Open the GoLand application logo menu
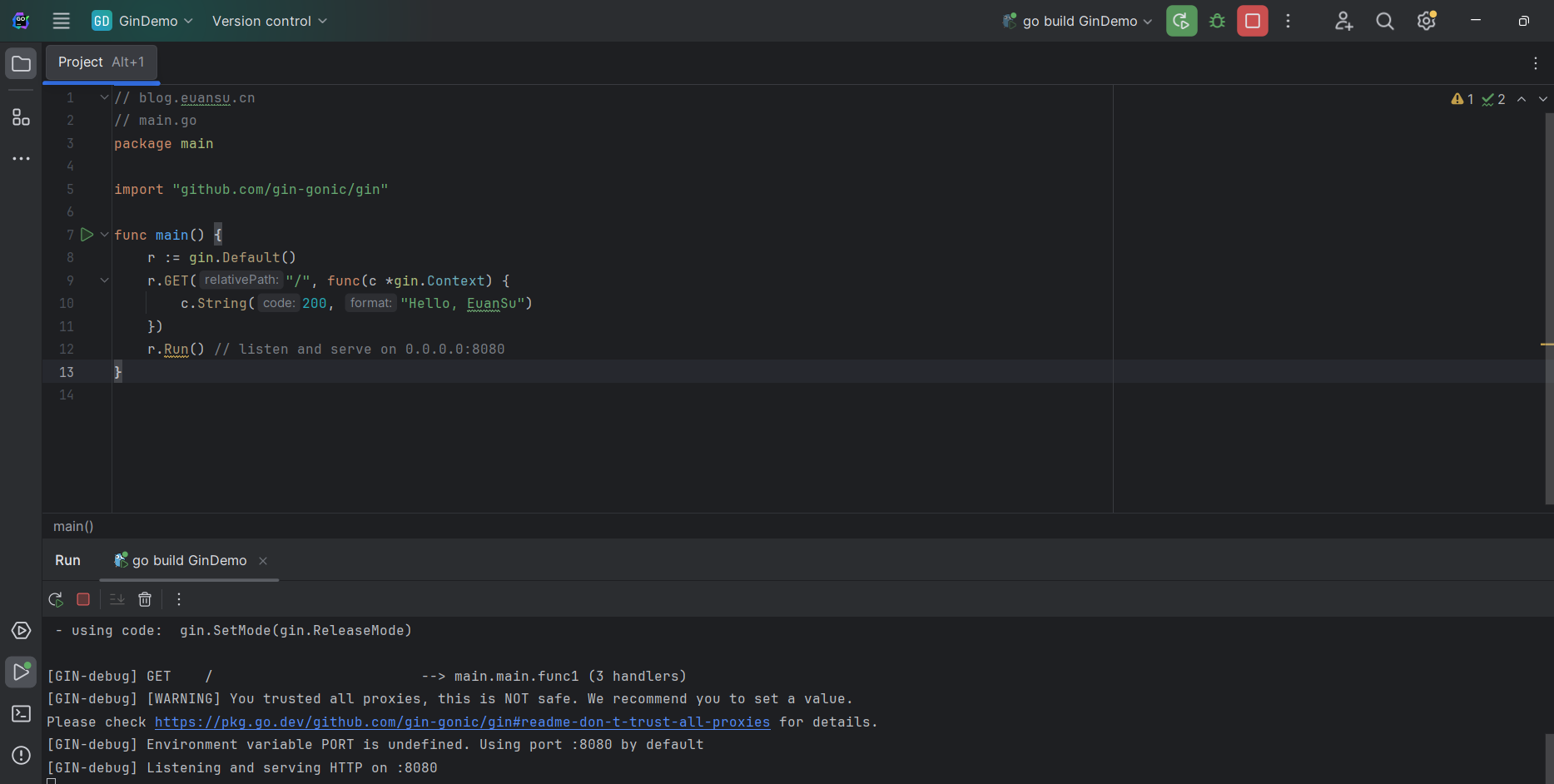This screenshot has width=1554, height=784. tap(21, 21)
